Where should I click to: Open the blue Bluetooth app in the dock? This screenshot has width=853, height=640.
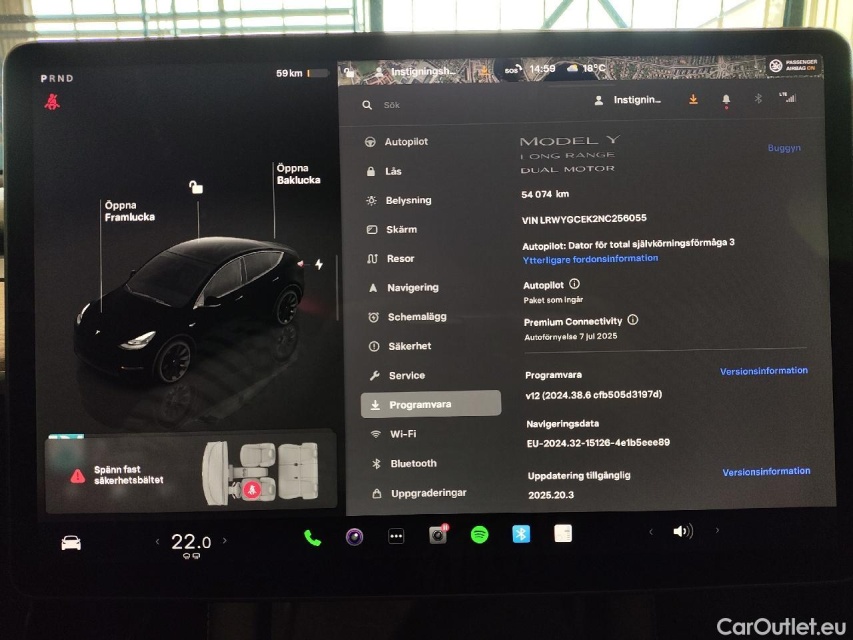521,534
